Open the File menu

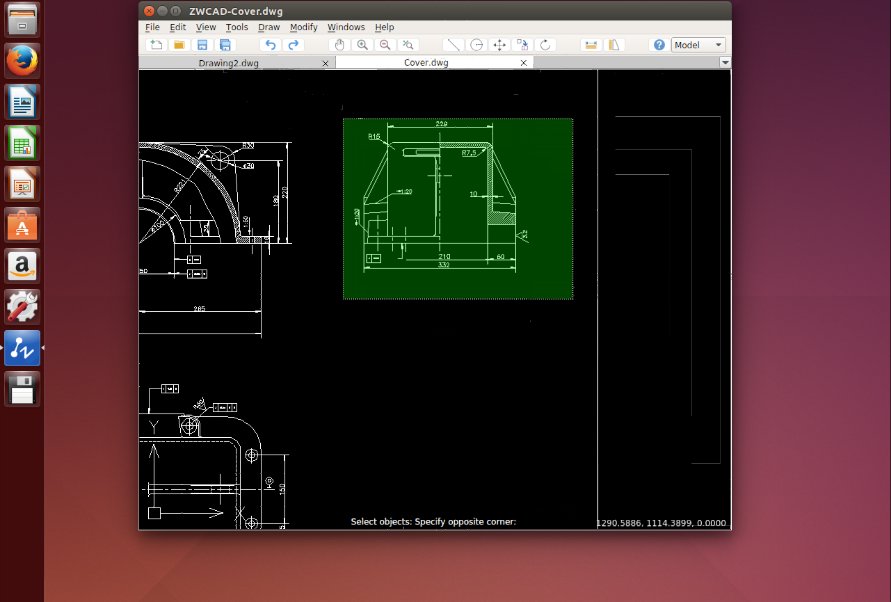pyautogui.click(x=152, y=27)
